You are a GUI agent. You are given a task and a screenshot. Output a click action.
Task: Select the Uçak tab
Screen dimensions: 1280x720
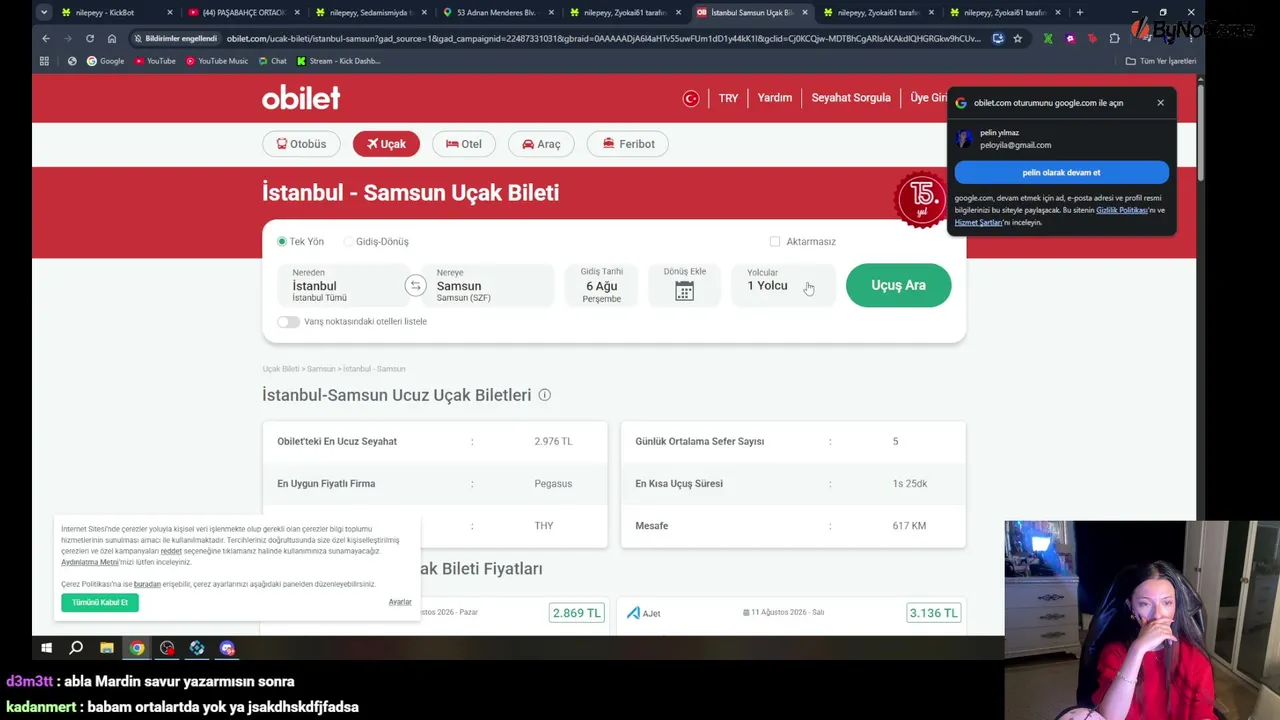pos(386,144)
